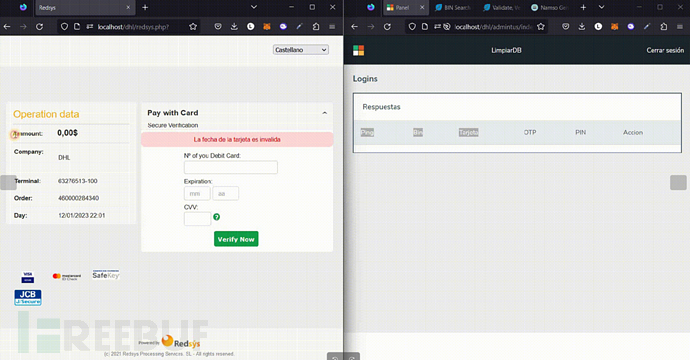Image resolution: width=690 pixels, height=360 pixels.
Task: Click Cerrar sesión to log out
Action: click(x=665, y=50)
